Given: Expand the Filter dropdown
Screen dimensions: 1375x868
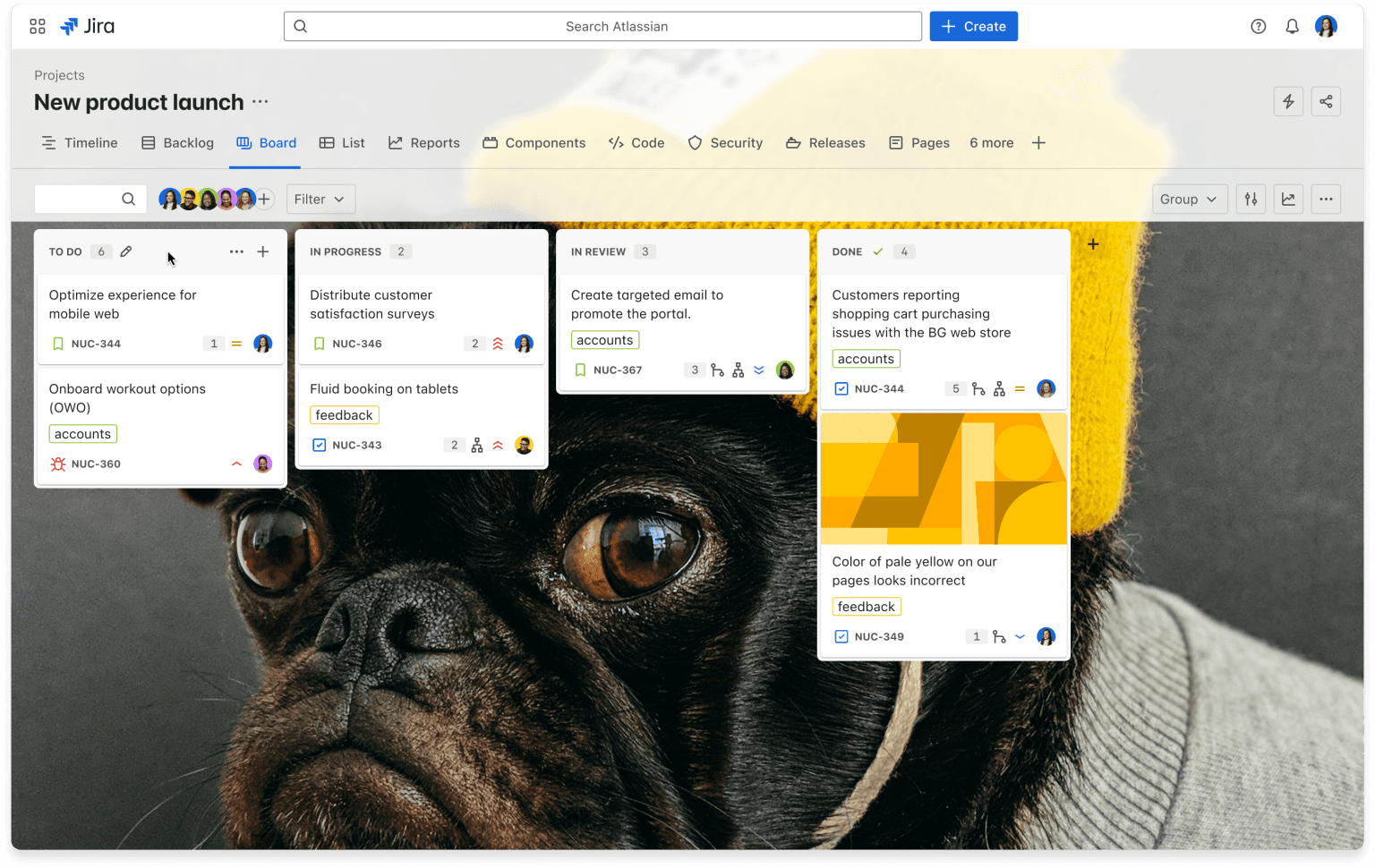Looking at the screenshot, I should click(x=320, y=199).
